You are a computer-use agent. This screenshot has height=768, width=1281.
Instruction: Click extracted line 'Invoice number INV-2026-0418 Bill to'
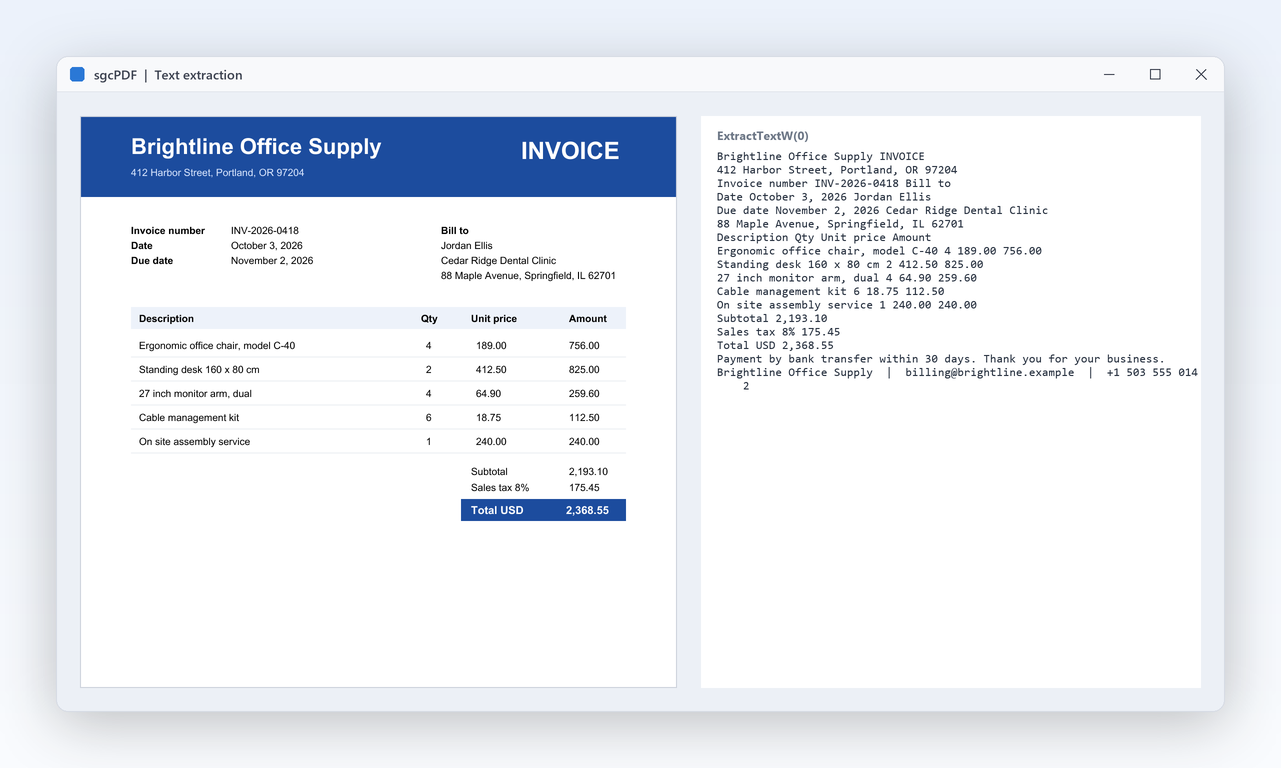tap(834, 184)
